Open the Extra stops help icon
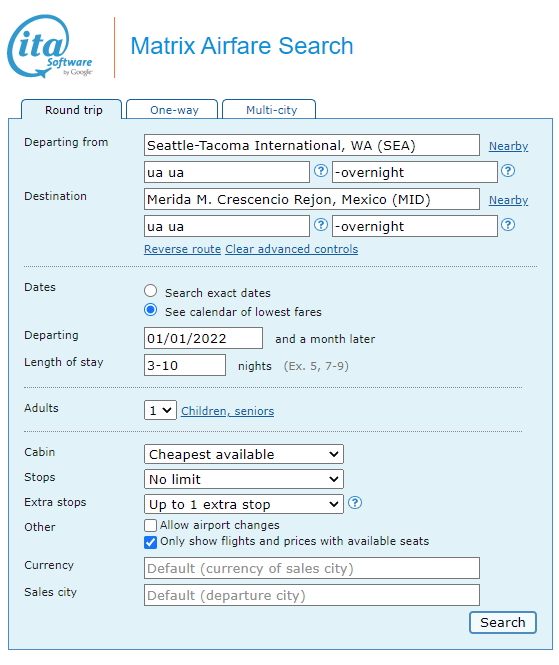The width and height of the screenshot is (559, 665). 355,503
